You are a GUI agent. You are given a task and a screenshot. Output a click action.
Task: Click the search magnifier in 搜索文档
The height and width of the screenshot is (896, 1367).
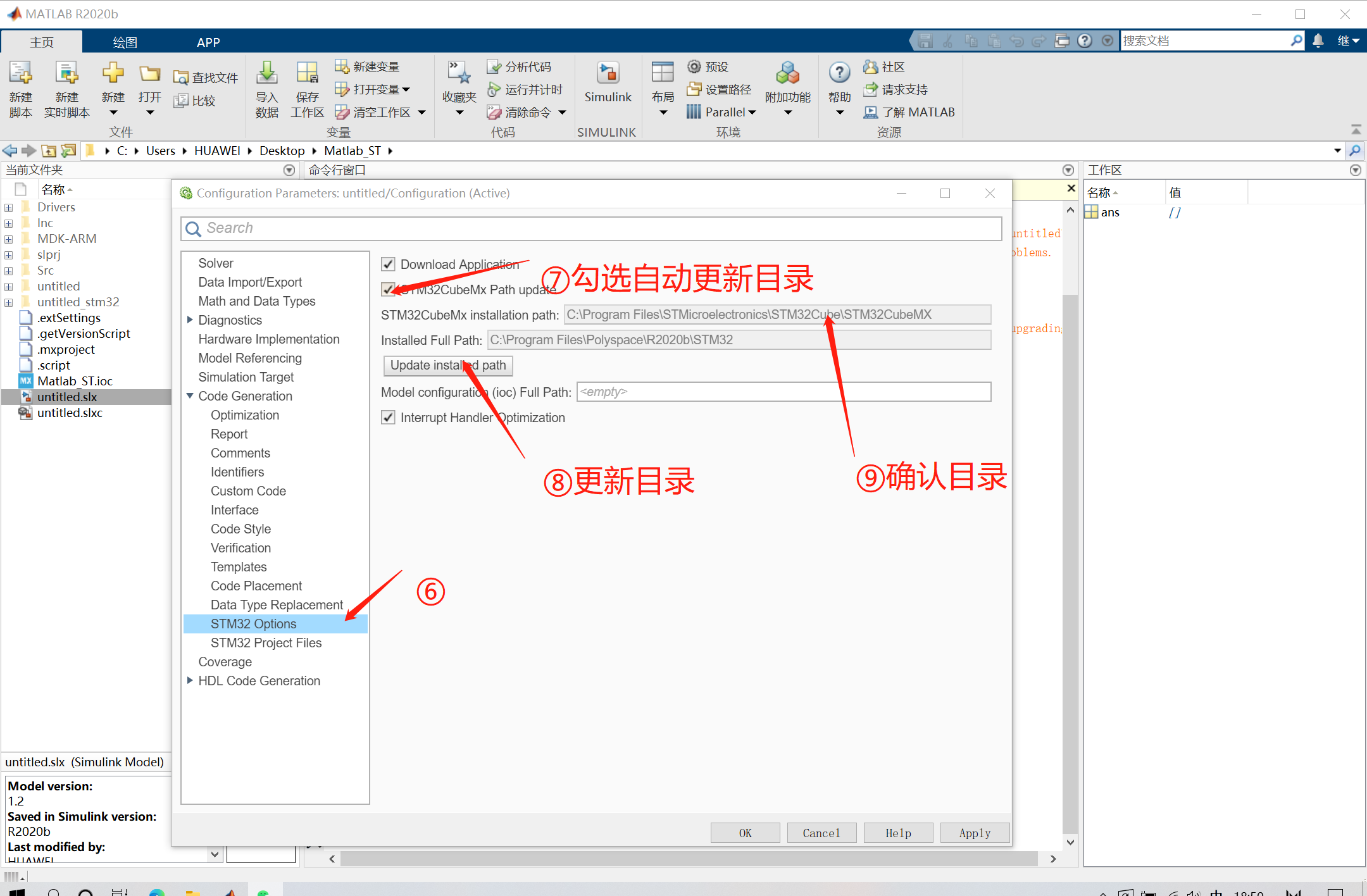[1296, 40]
